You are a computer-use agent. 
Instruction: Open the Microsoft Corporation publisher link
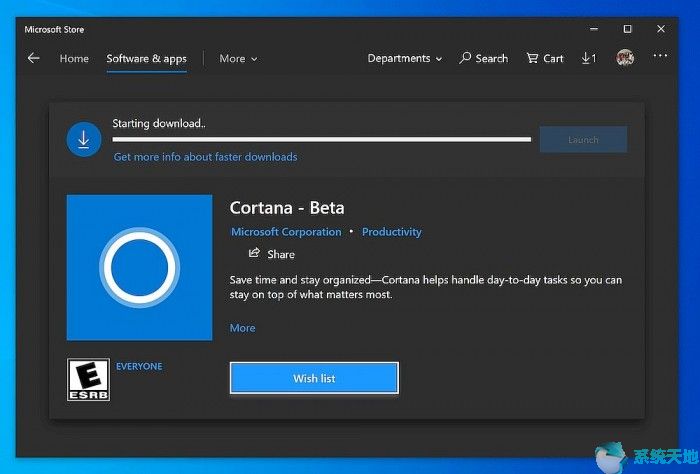(x=286, y=232)
